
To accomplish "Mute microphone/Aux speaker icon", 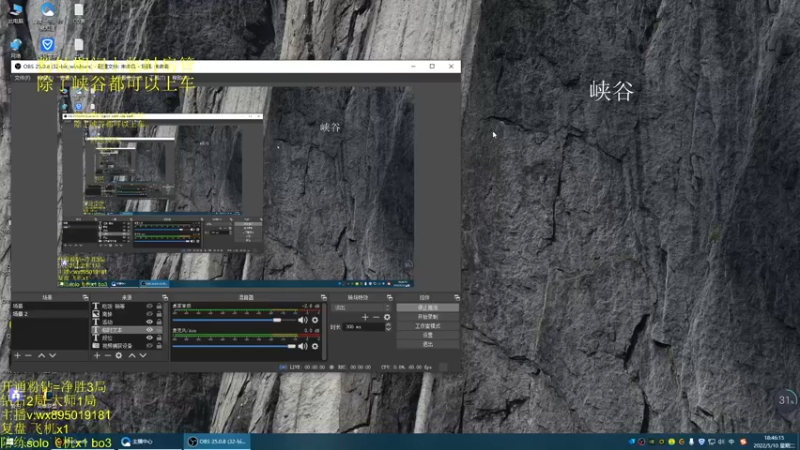I will (x=303, y=346).
